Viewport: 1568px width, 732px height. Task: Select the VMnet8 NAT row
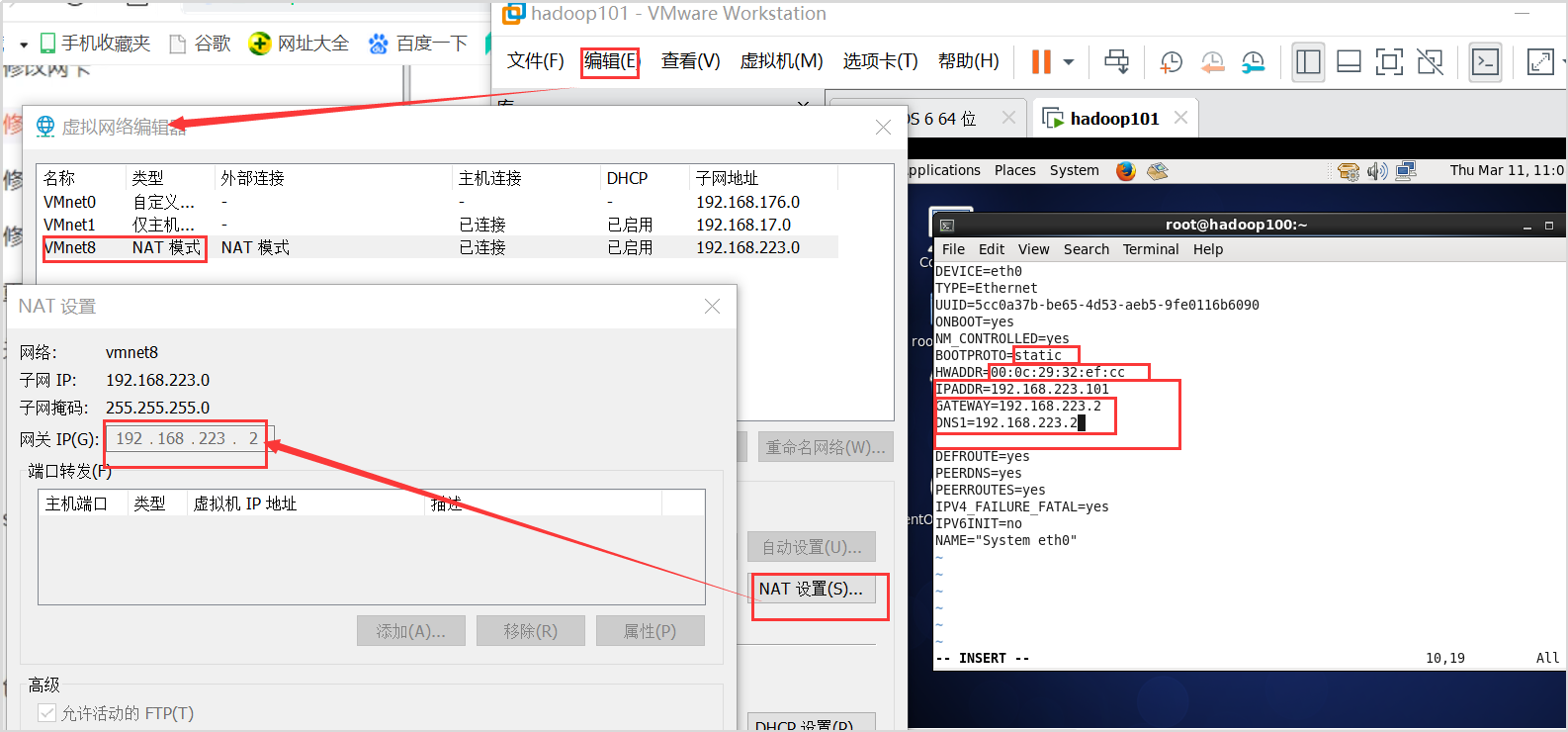(437, 247)
